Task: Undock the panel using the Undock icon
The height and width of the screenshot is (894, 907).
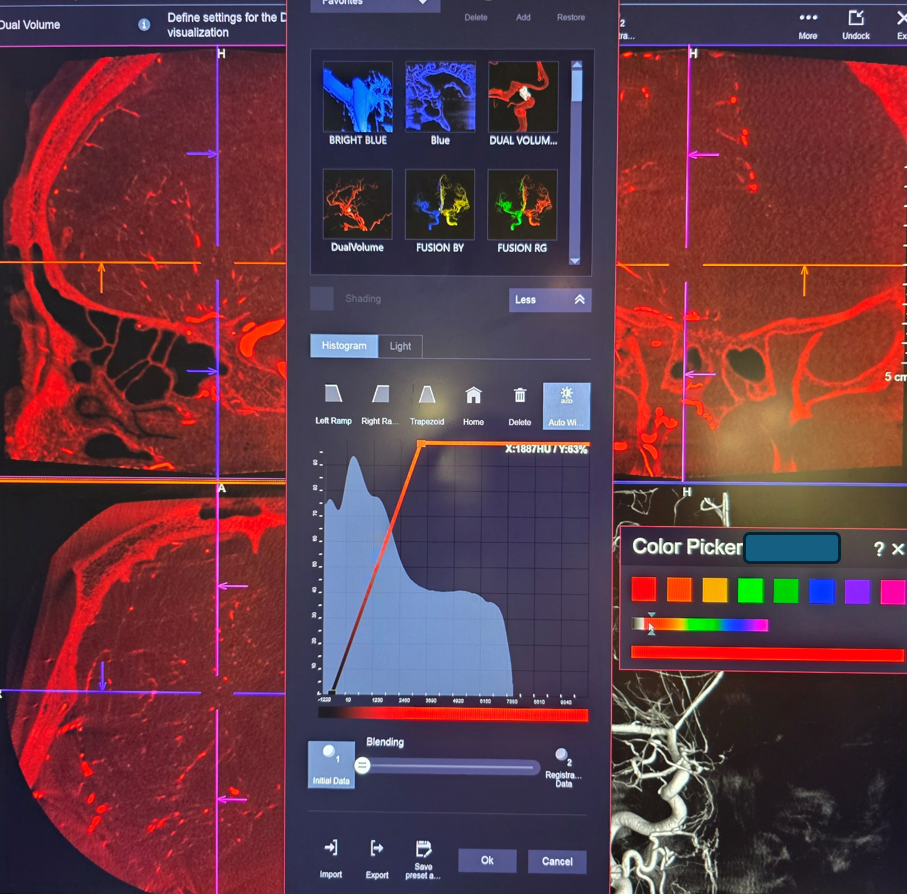Action: [856, 19]
